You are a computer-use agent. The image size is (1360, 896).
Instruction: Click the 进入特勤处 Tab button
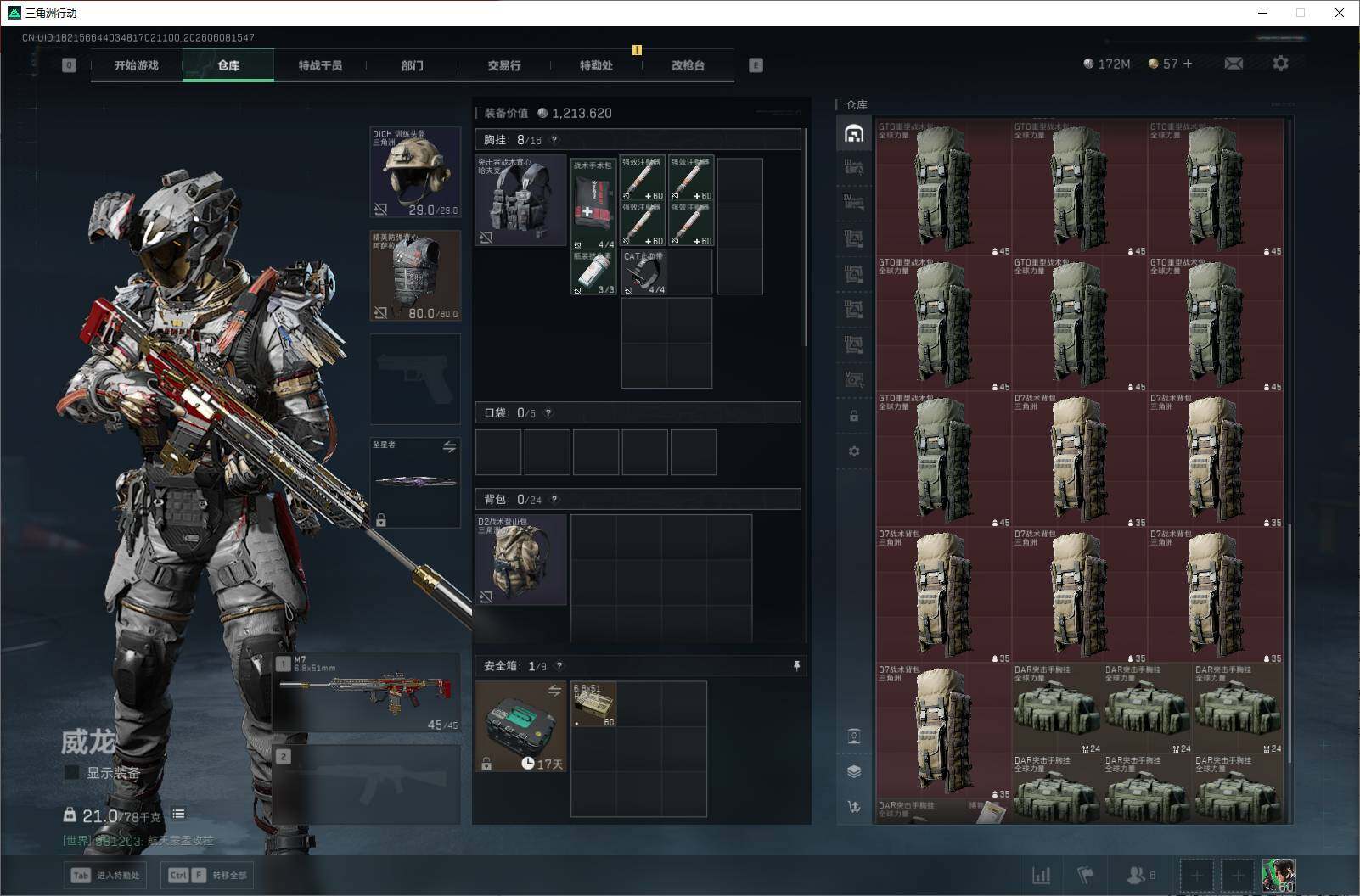pos(105,875)
